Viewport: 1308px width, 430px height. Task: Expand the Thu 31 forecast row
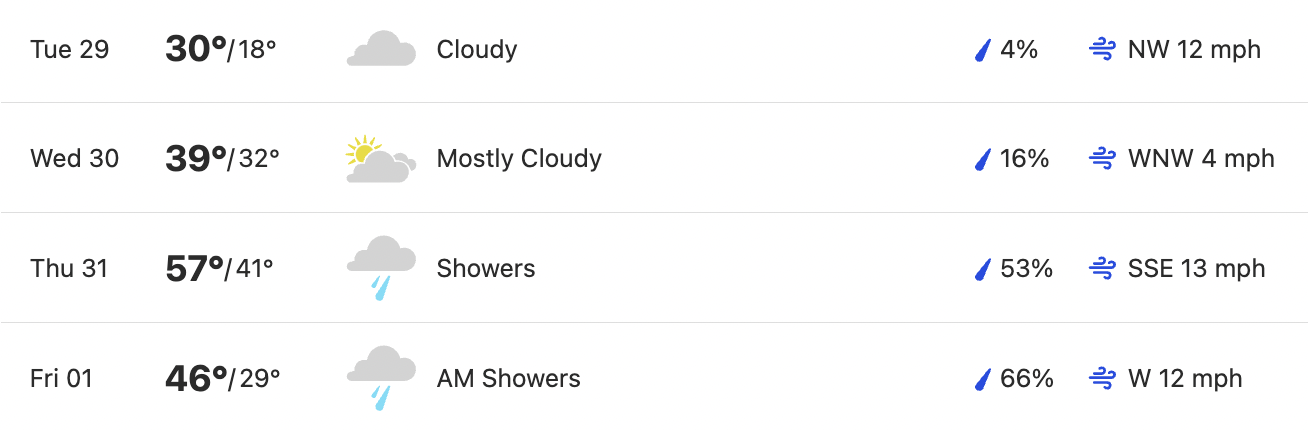654,268
